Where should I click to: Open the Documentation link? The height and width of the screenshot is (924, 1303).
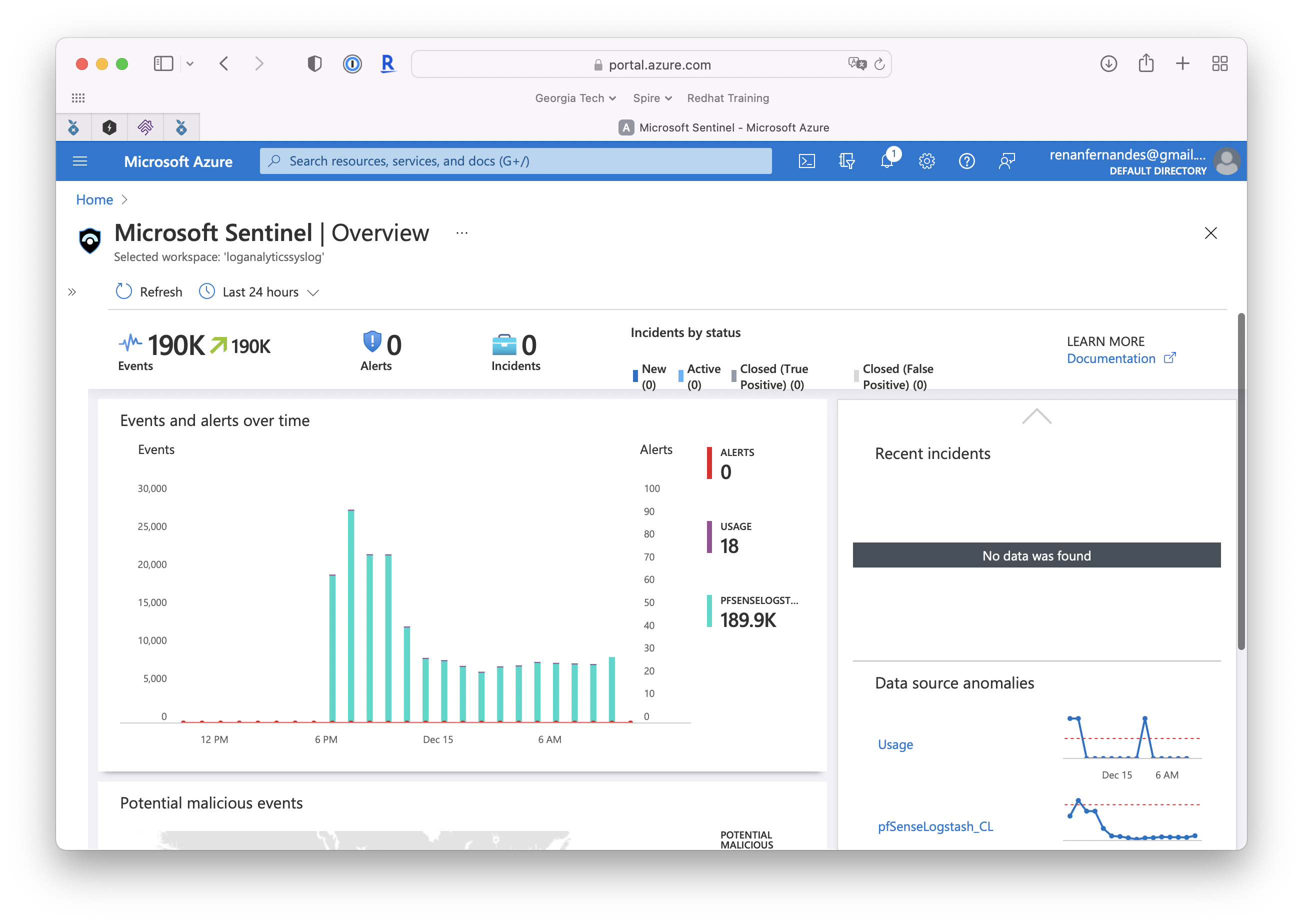point(1120,358)
